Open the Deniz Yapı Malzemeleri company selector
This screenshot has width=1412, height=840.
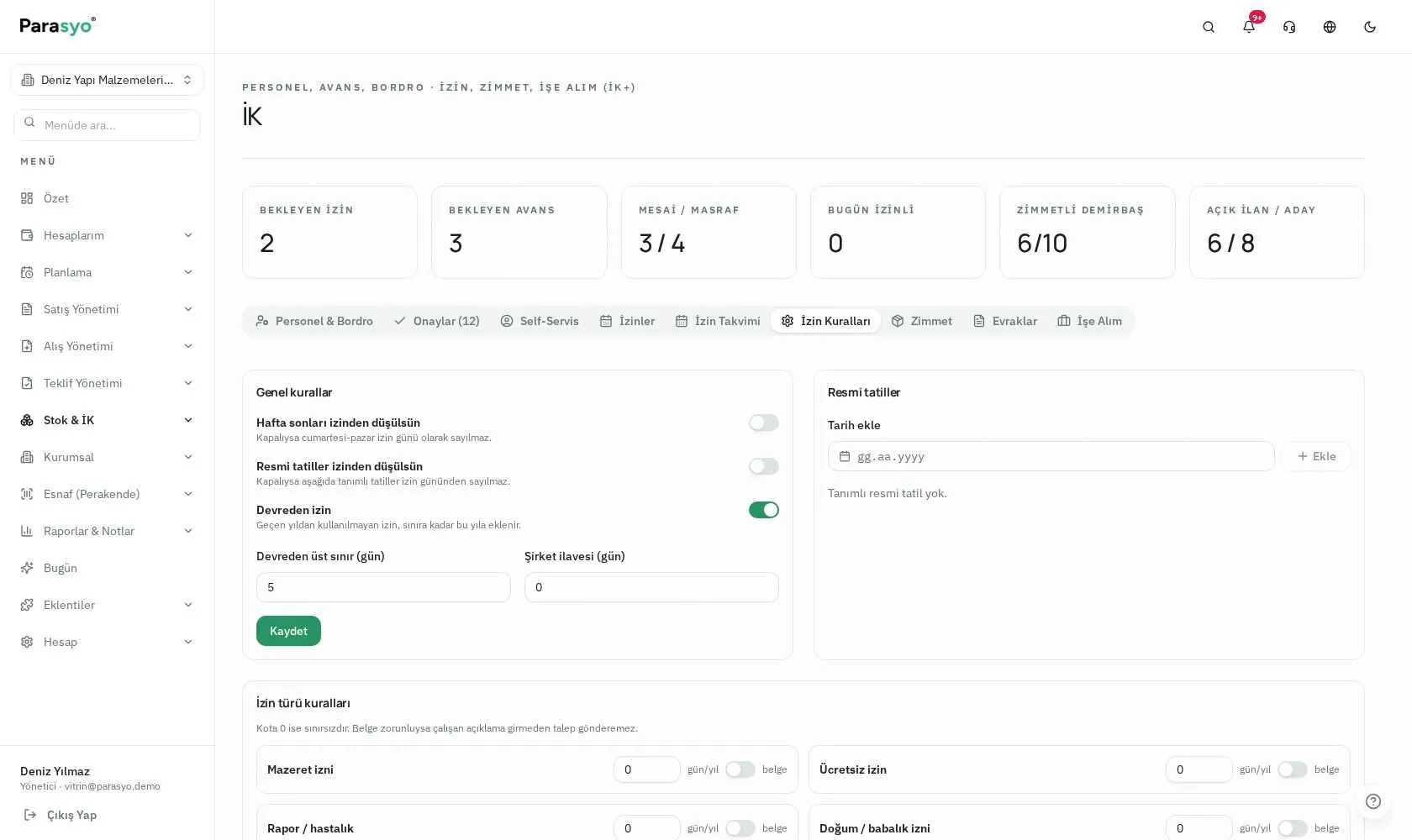[x=107, y=80]
